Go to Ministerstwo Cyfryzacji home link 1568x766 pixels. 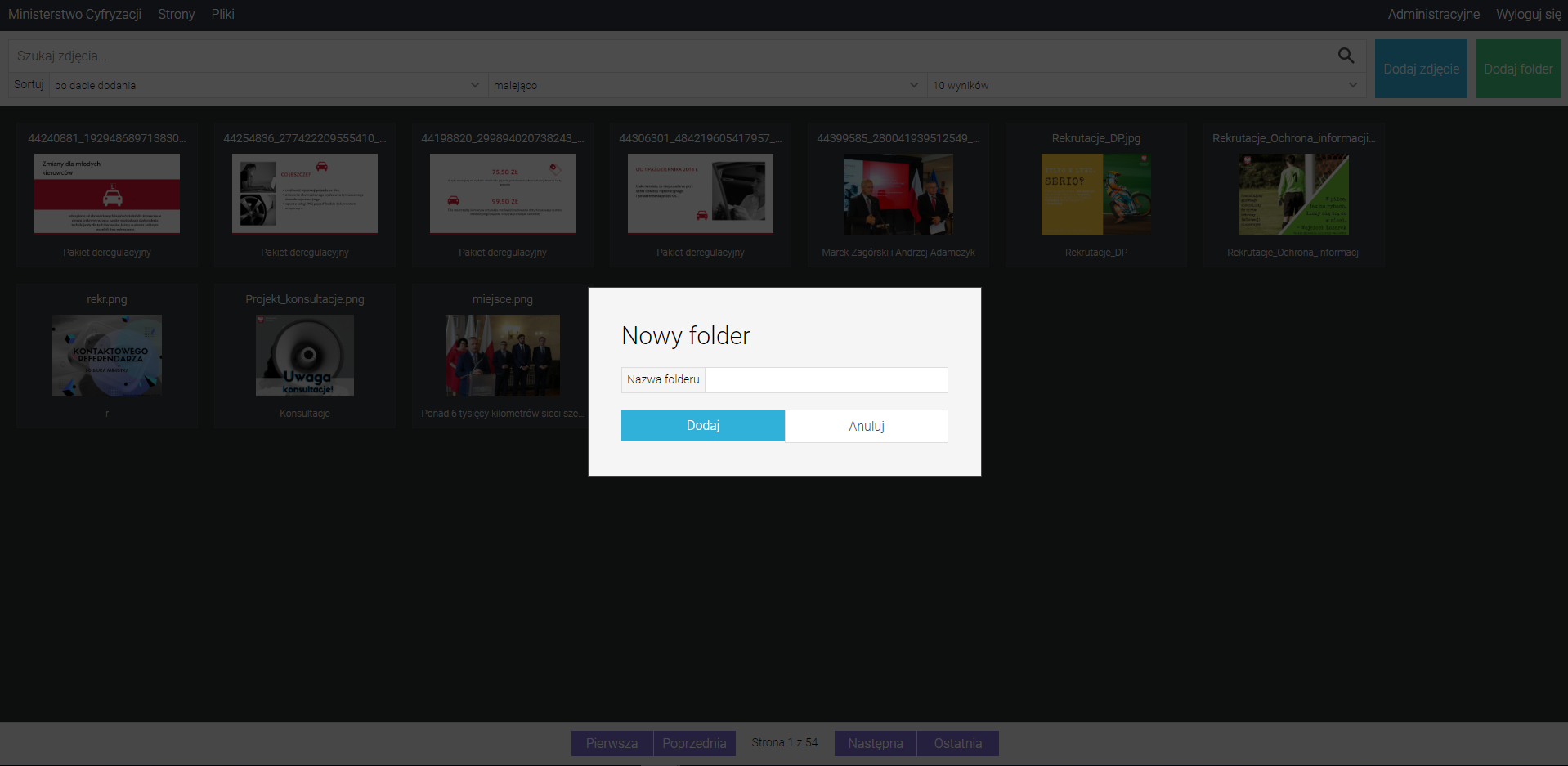[74, 14]
